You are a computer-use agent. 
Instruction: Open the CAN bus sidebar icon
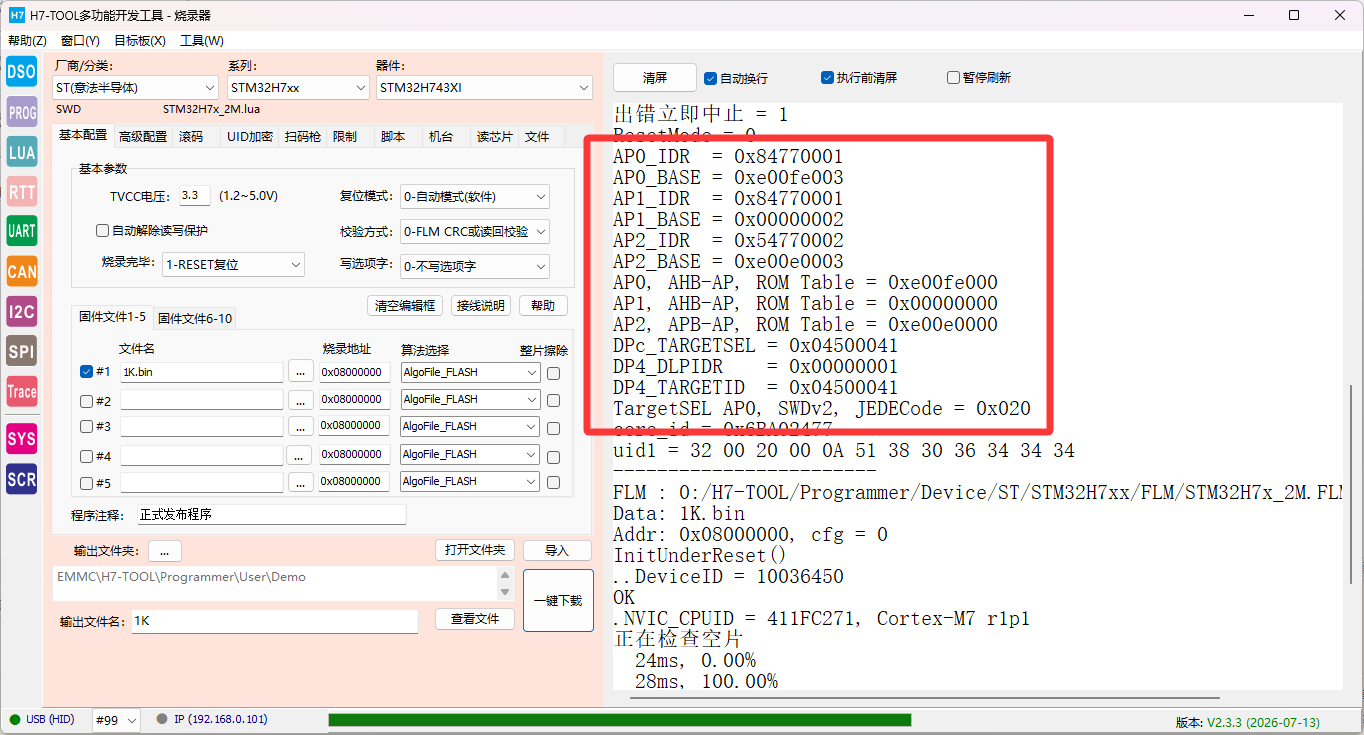[22, 271]
